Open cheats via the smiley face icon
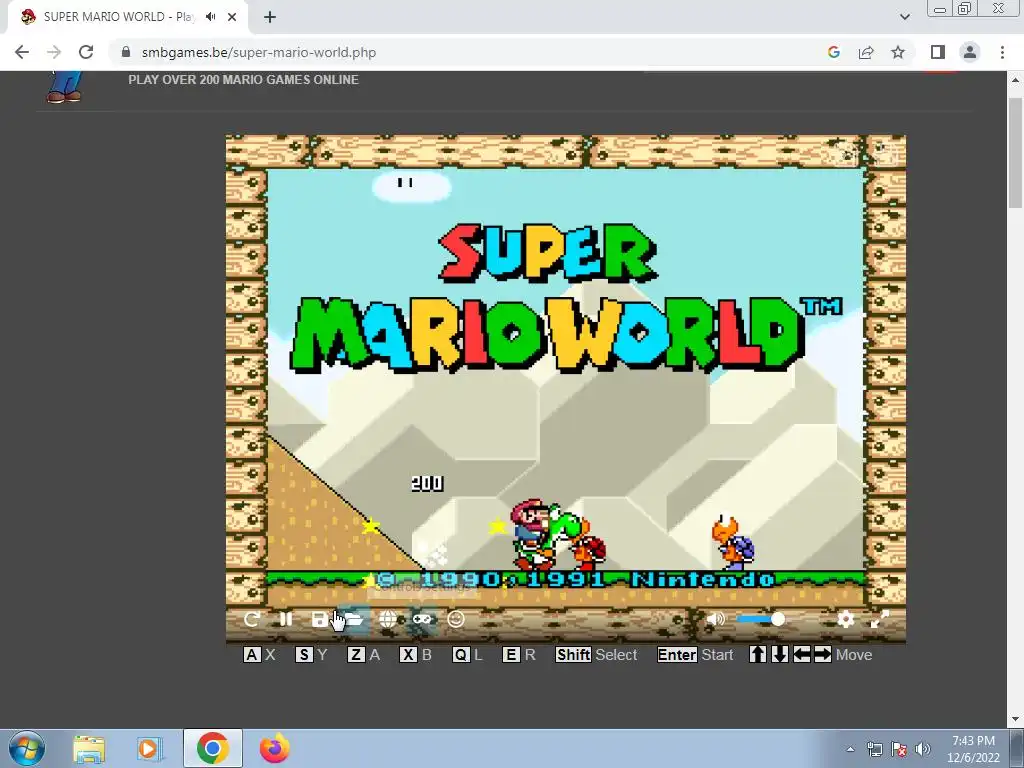The height and width of the screenshot is (768, 1024). click(x=456, y=619)
